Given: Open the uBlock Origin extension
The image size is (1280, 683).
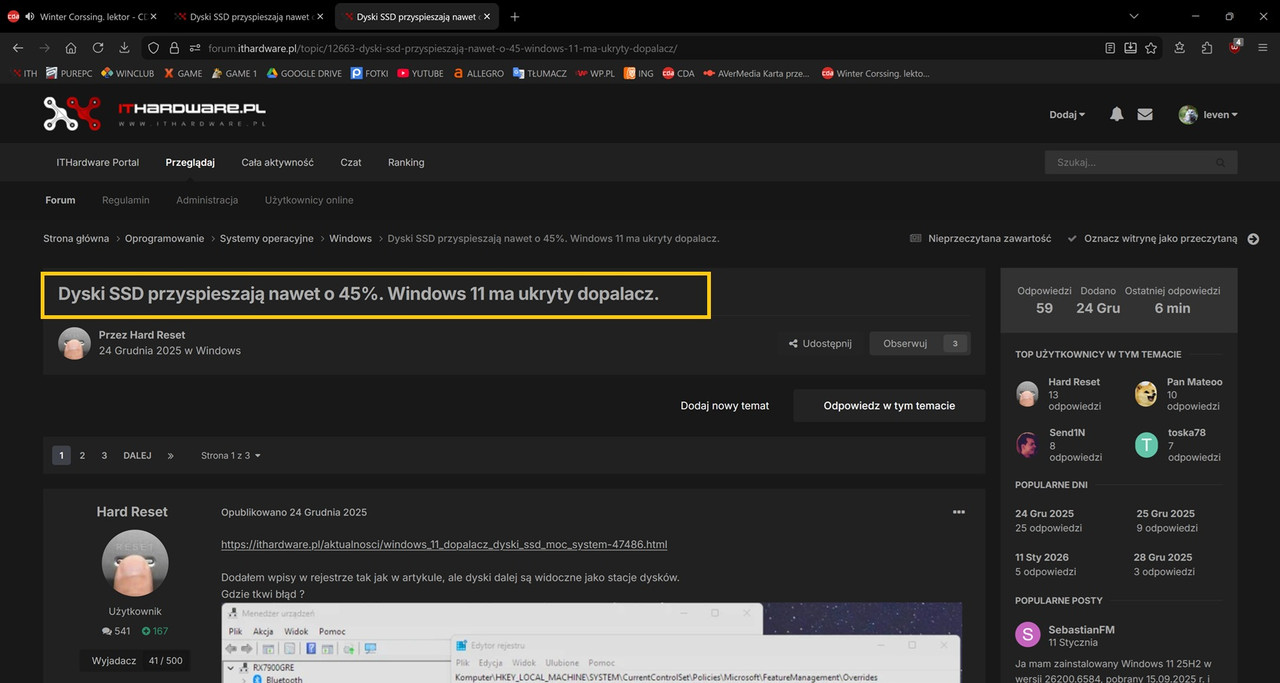Looking at the screenshot, I should pyautogui.click(x=1236, y=47).
